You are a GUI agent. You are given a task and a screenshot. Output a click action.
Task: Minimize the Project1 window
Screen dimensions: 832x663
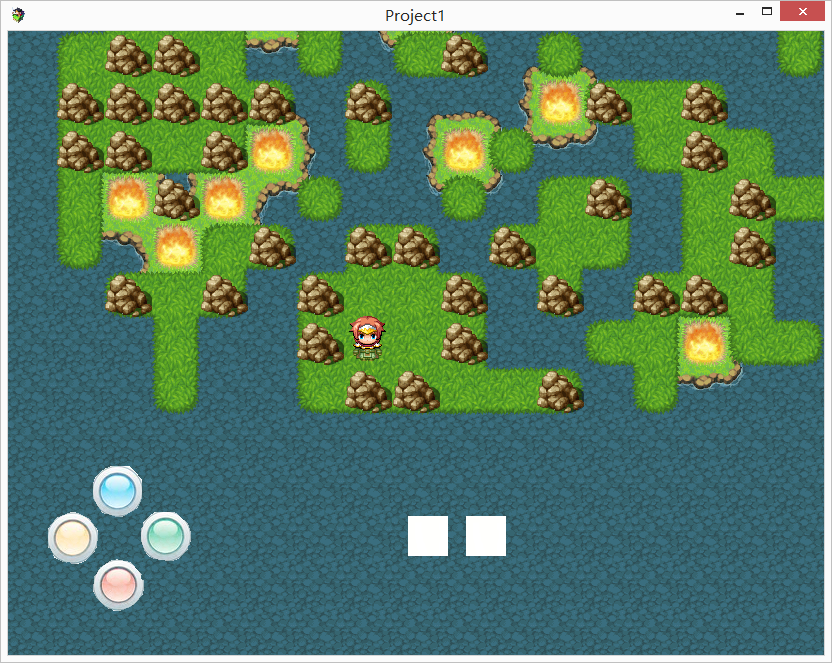pos(740,13)
